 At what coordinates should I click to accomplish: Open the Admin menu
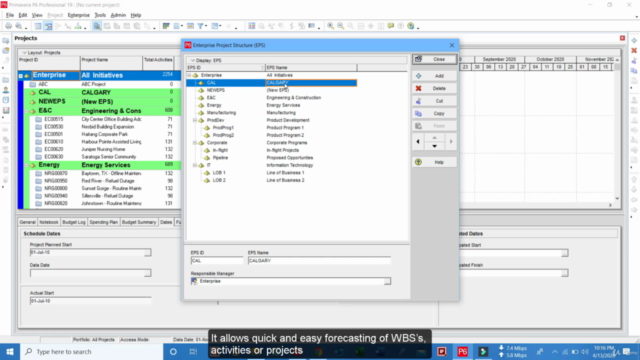pos(118,15)
